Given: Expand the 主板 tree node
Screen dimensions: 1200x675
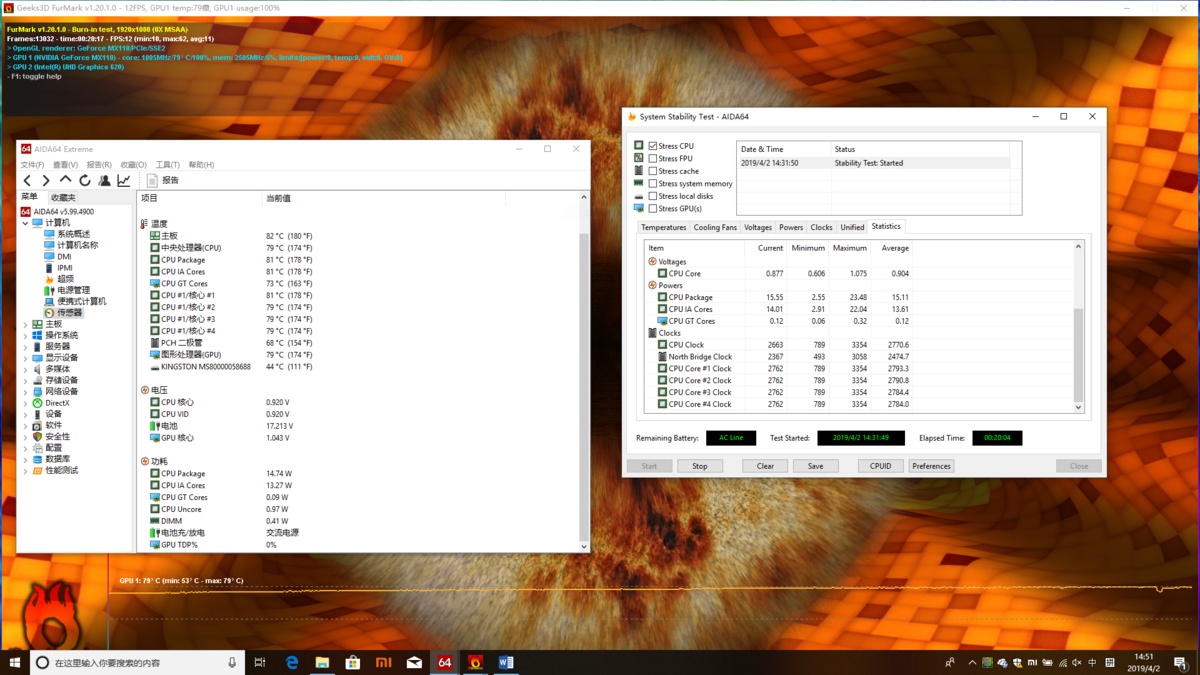Looking at the screenshot, I should pyautogui.click(x=26, y=324).
